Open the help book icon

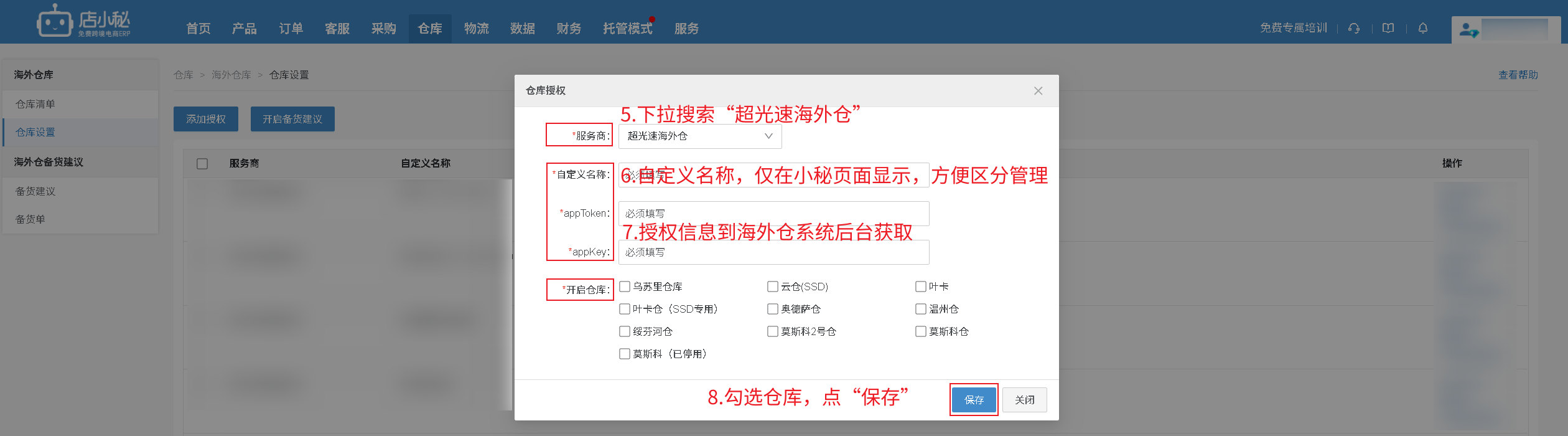(1388, 28)
